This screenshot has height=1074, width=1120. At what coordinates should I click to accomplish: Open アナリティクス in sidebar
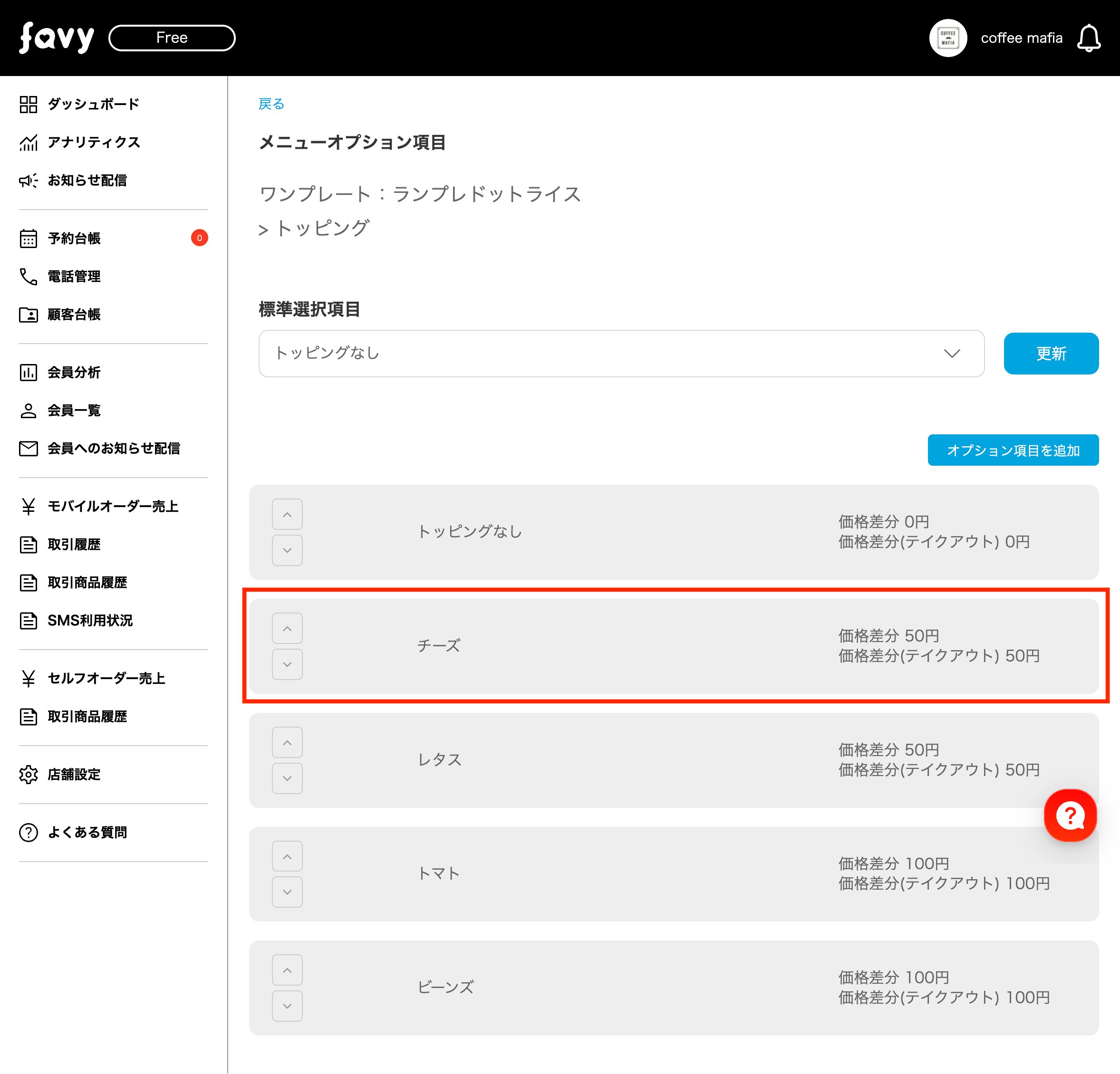pos(94,142)
